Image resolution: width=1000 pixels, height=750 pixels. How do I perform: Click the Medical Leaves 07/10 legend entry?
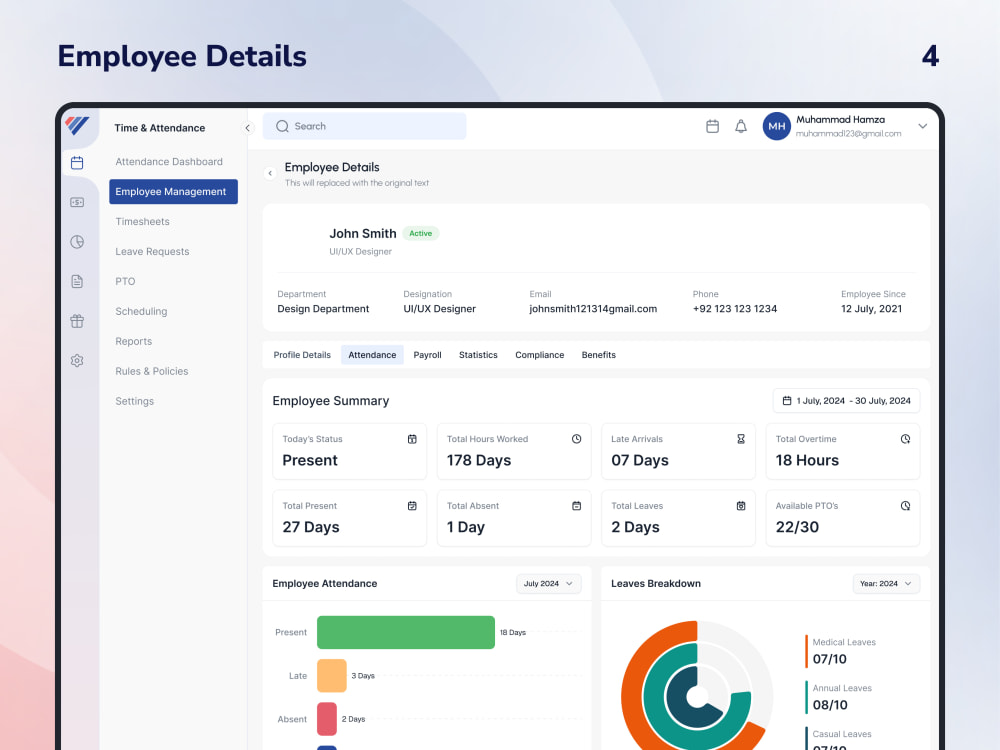[842, 651]
